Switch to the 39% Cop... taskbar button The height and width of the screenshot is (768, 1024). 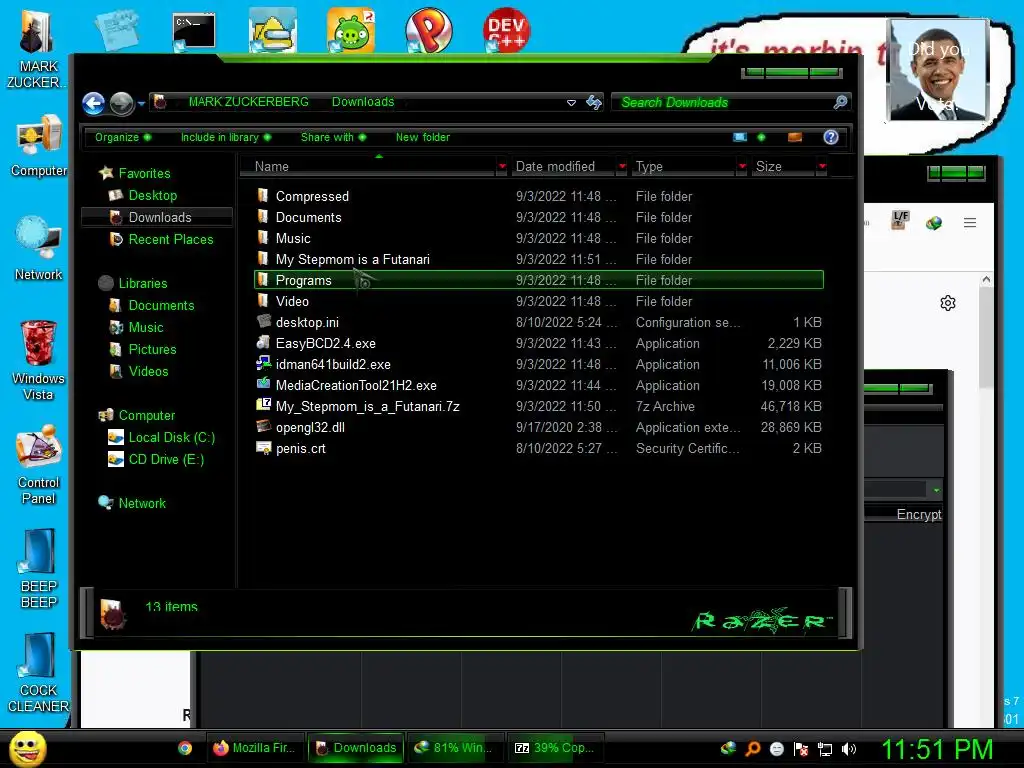[x=556, y=748]
